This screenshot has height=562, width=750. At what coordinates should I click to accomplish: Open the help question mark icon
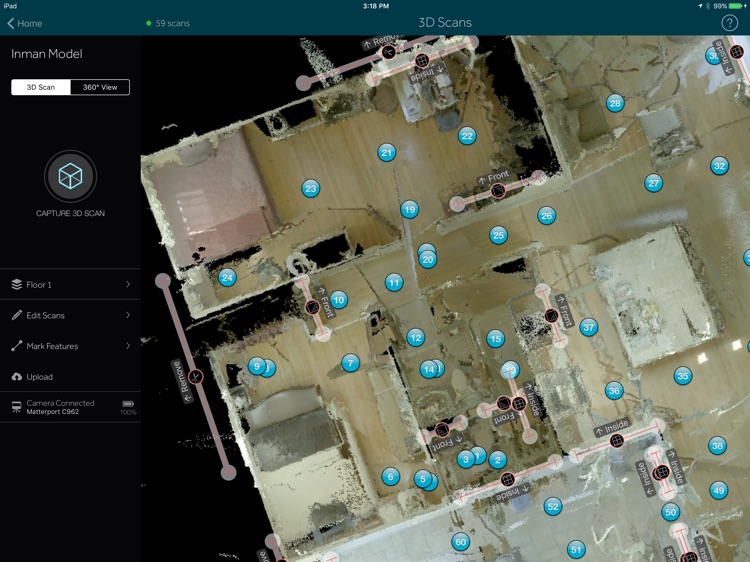point(729,22)
